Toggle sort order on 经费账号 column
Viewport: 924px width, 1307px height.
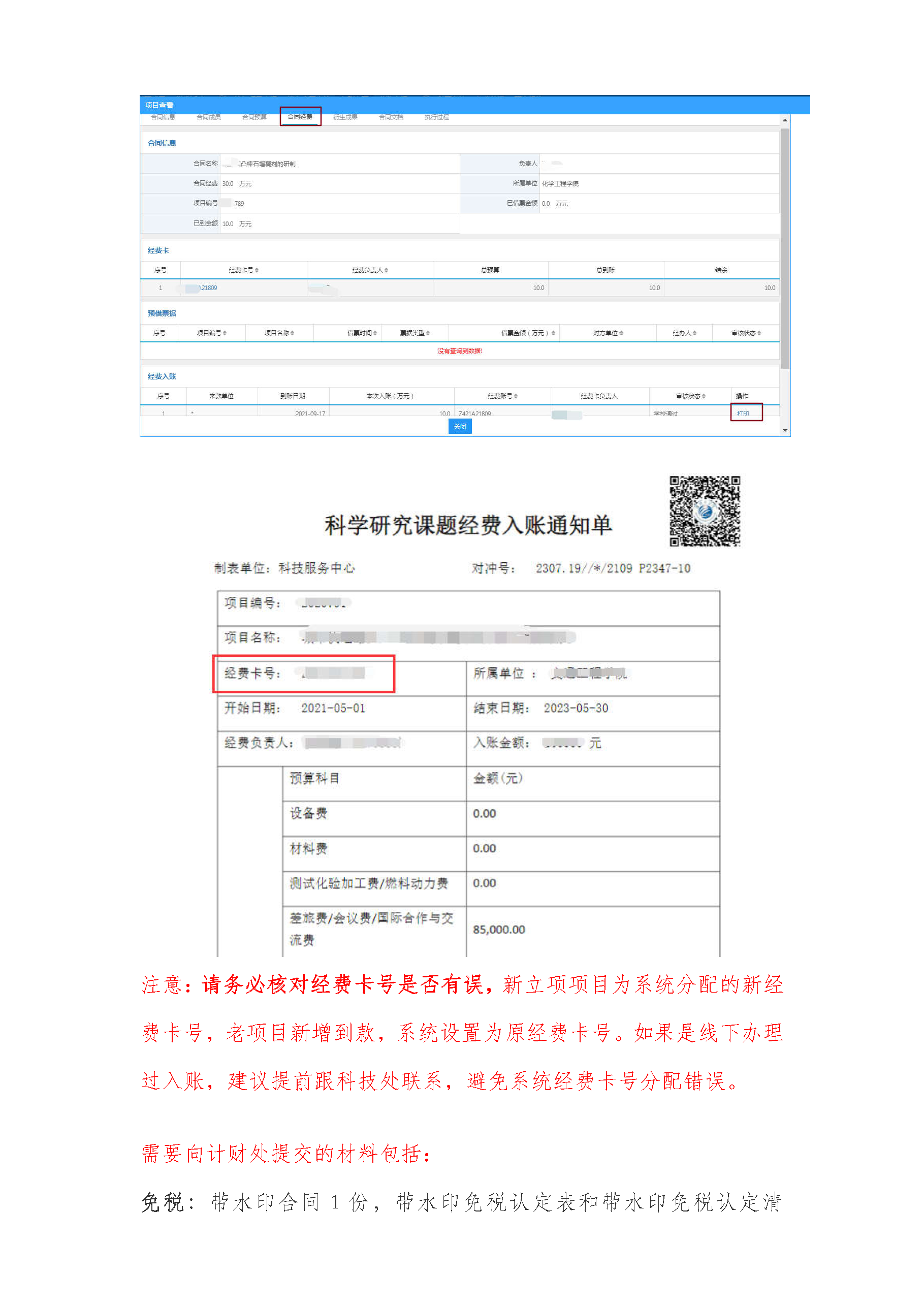[x=516, y=396]
